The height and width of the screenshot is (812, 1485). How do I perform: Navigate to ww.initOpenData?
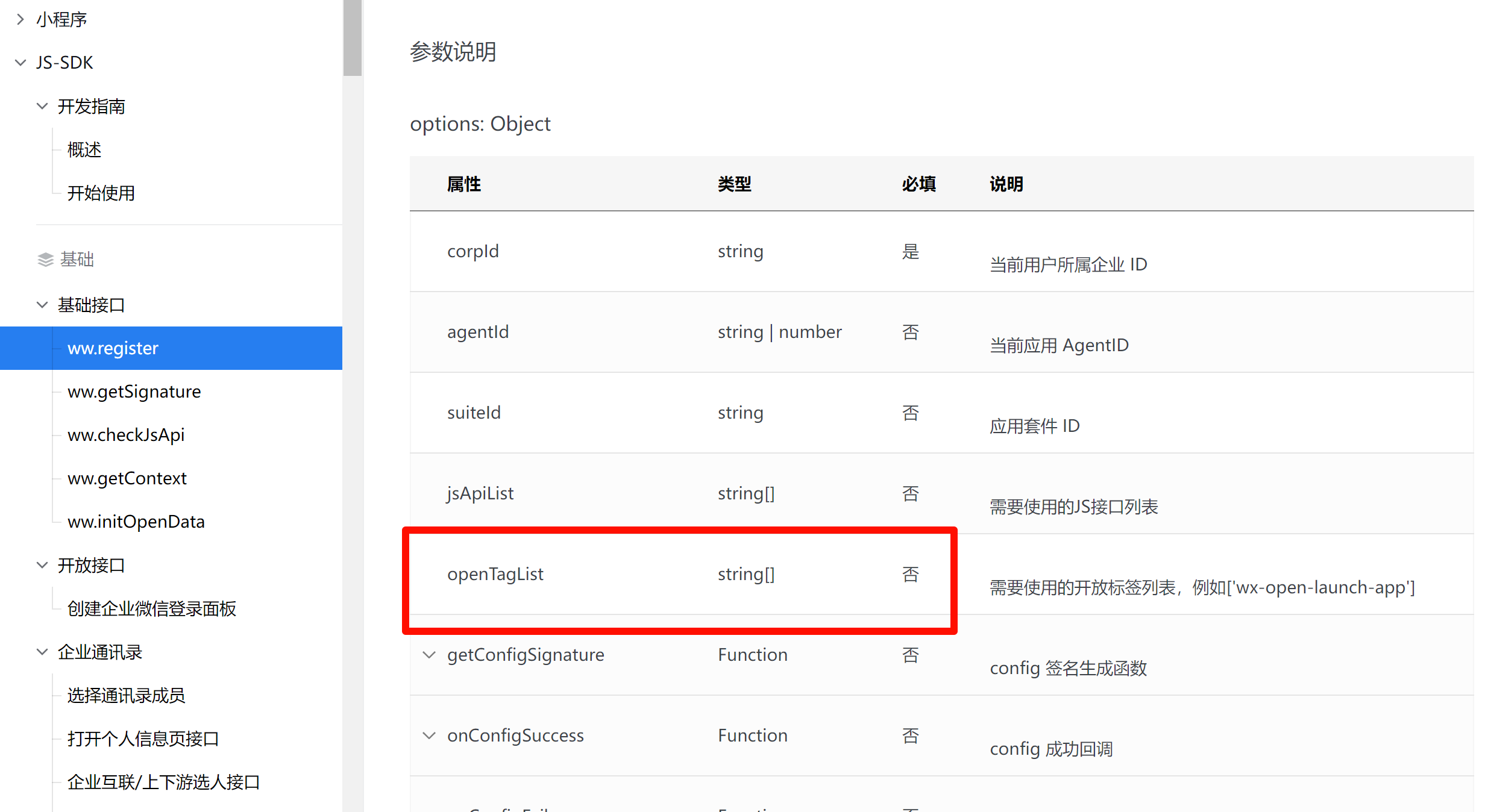pyautogui.click(x=136, y=522)
